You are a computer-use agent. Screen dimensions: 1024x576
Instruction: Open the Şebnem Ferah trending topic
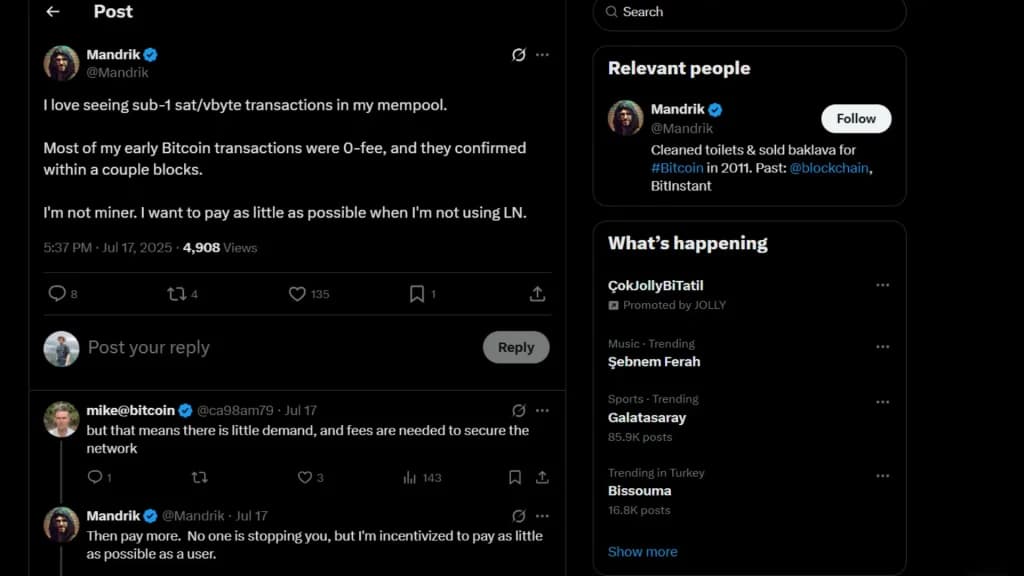point(654,362)
